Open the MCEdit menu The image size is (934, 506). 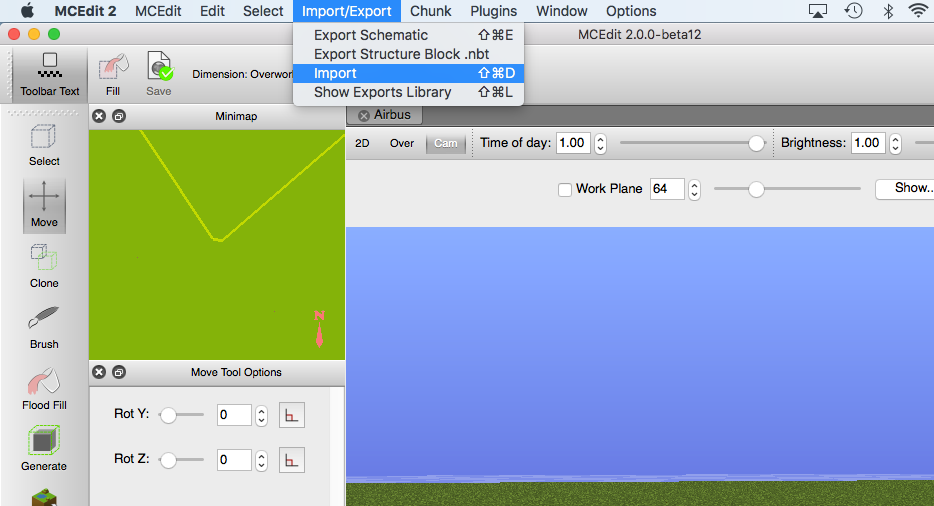(x=158, y=11)
